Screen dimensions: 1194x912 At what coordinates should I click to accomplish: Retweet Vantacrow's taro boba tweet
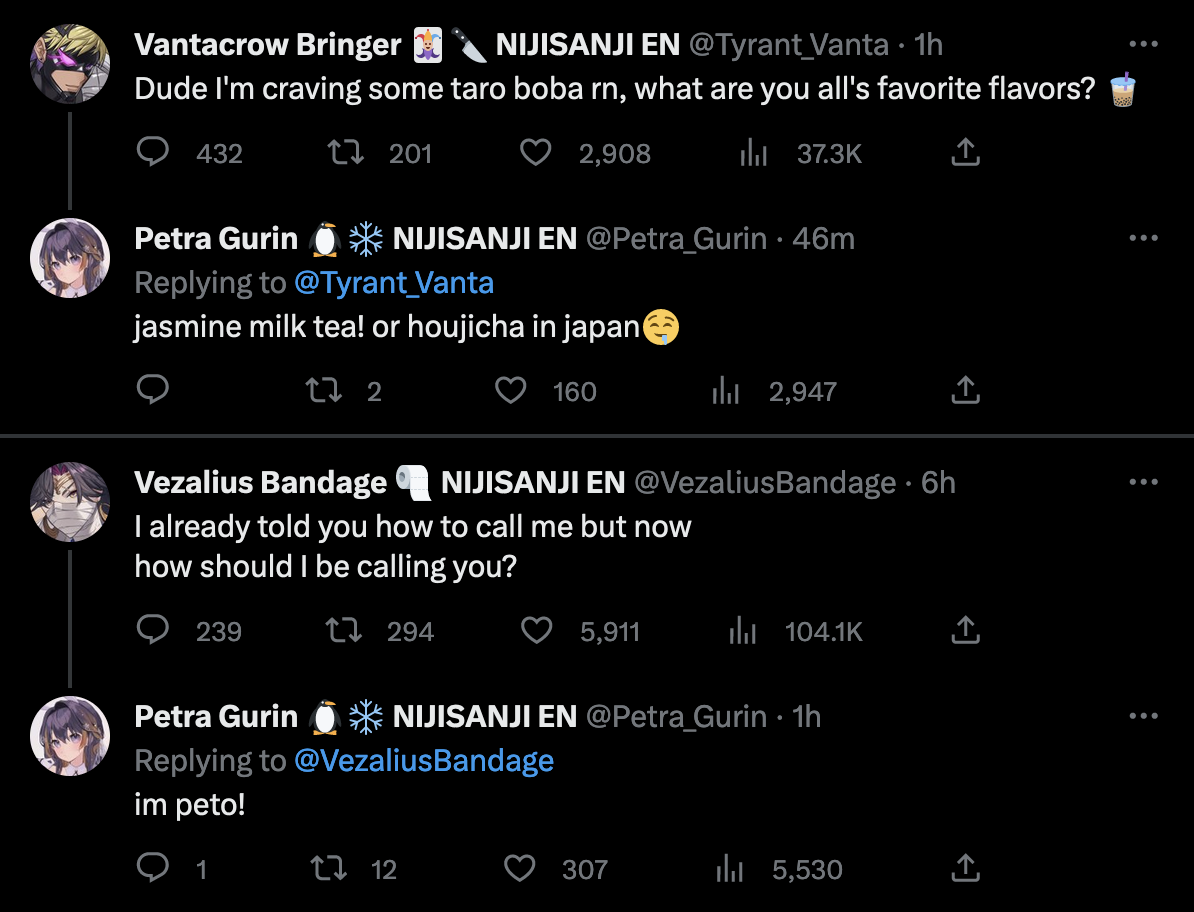346,152
